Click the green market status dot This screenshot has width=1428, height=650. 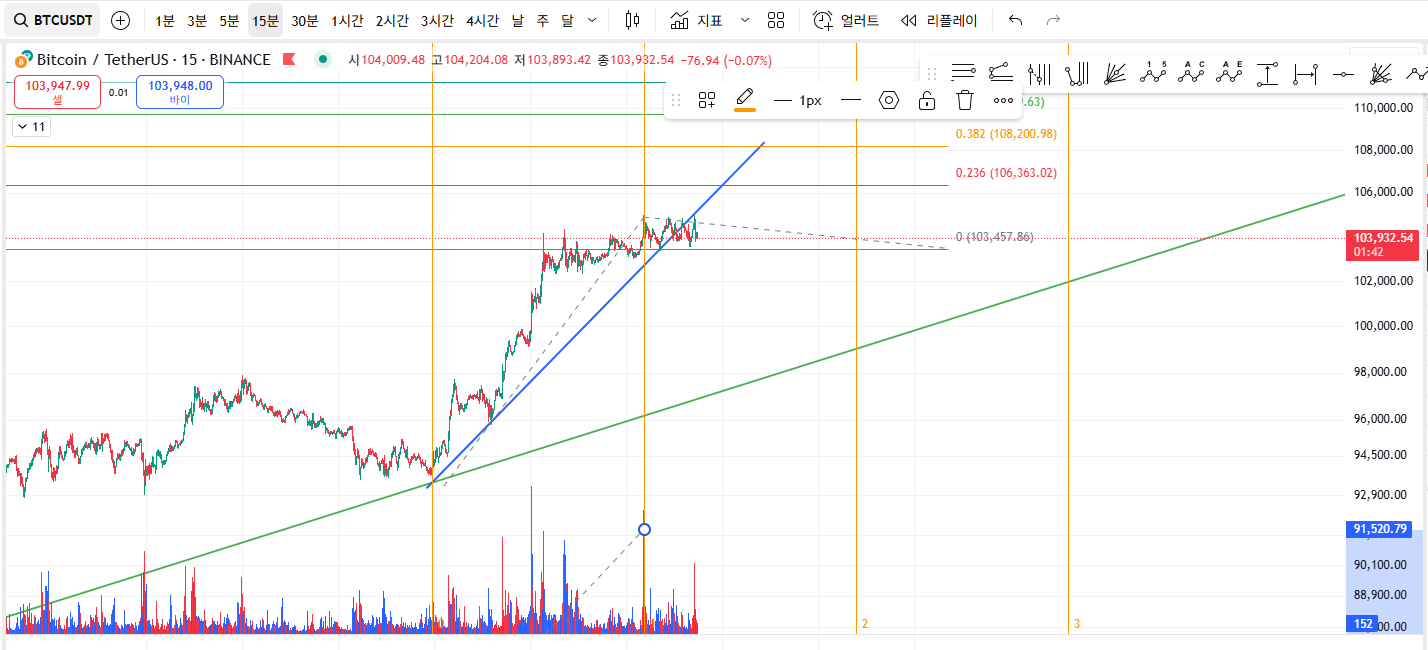(322, 60)
